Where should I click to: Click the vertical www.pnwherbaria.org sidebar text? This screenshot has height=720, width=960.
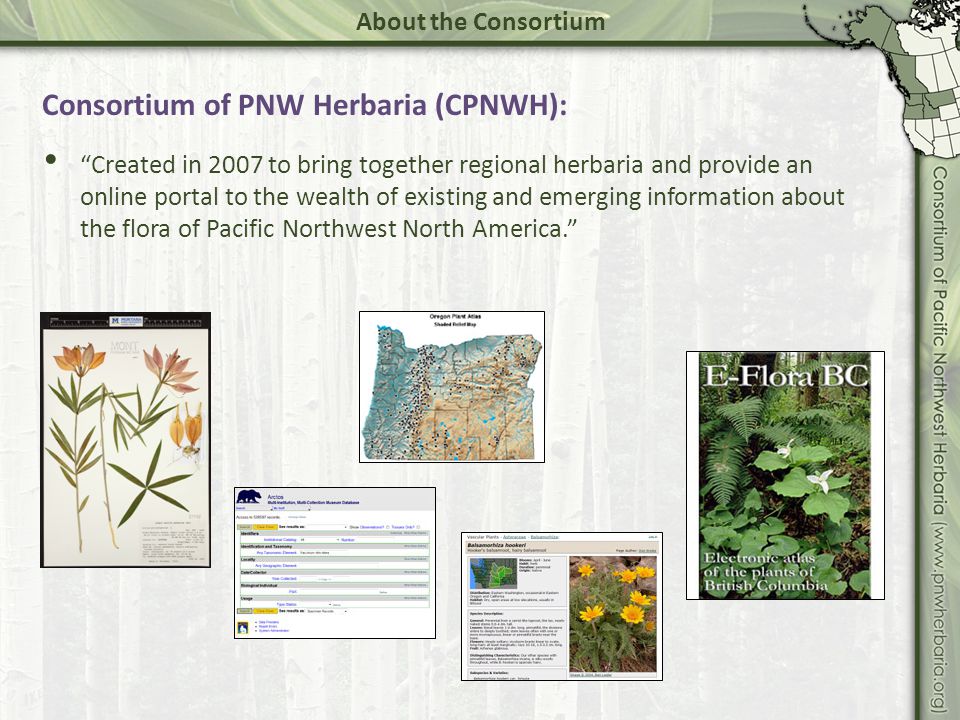point(940,440)
